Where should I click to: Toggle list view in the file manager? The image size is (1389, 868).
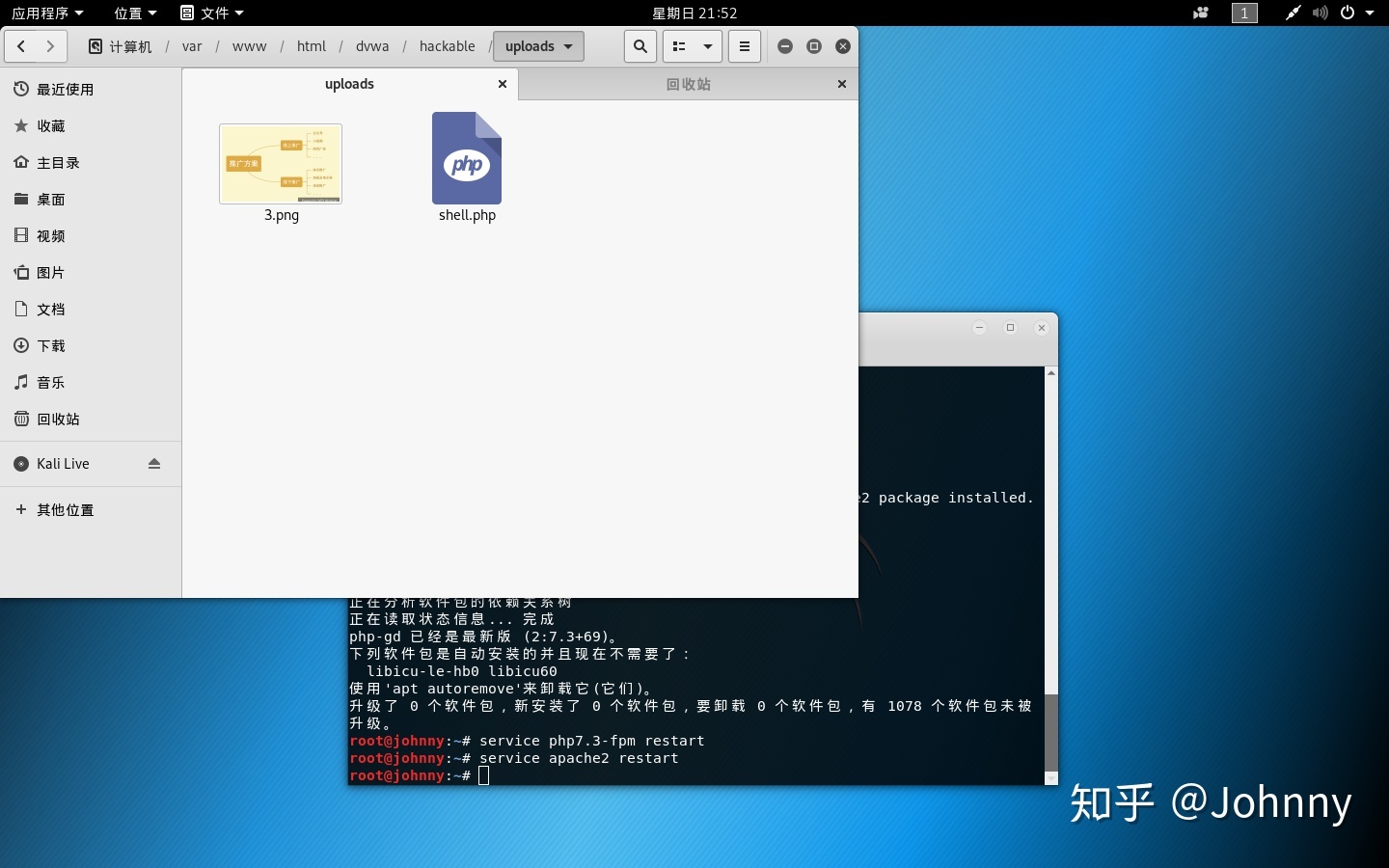click(x=679, y=46)
